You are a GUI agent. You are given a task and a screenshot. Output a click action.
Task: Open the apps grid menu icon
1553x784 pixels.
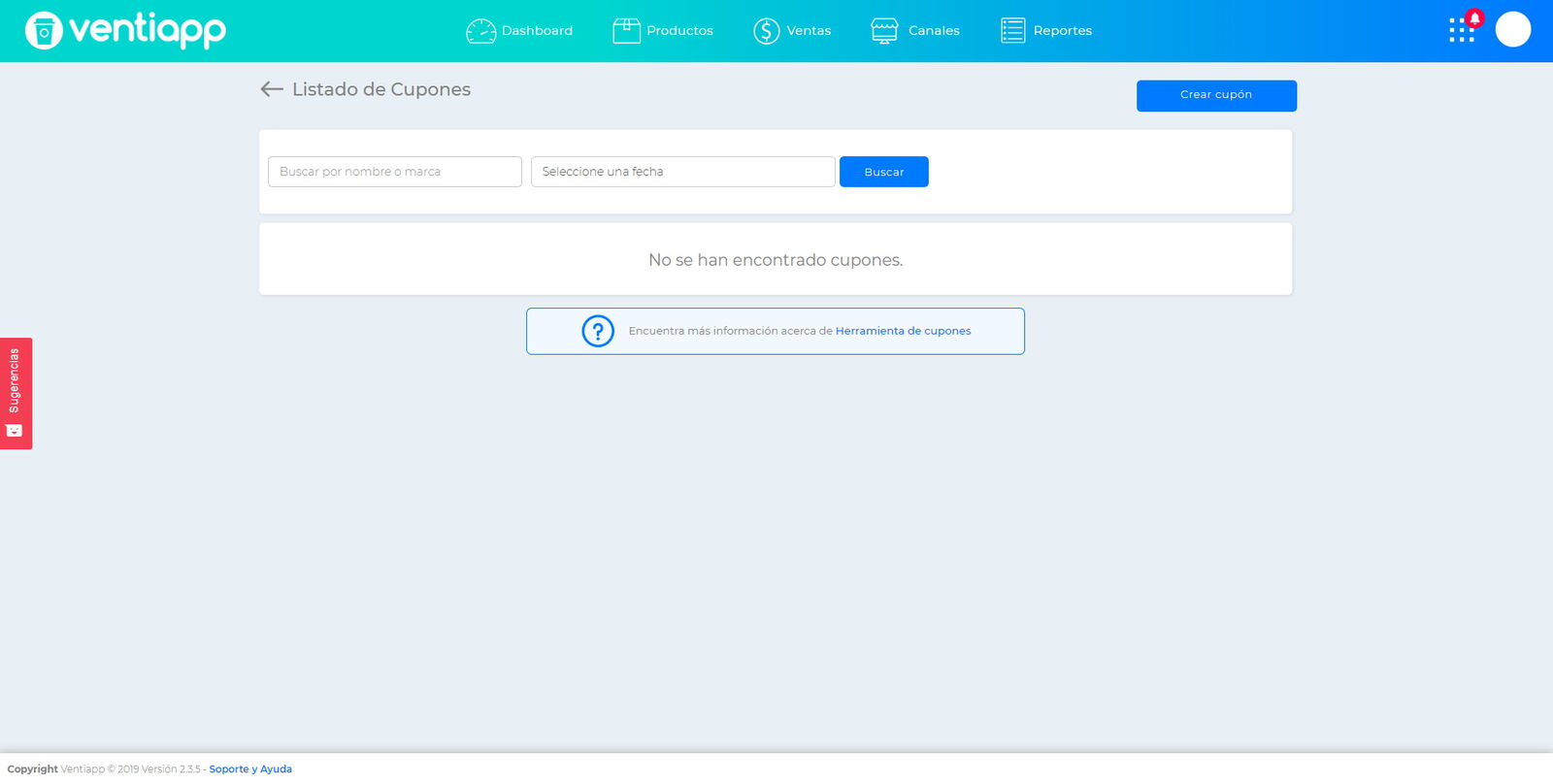point(1461,31)
